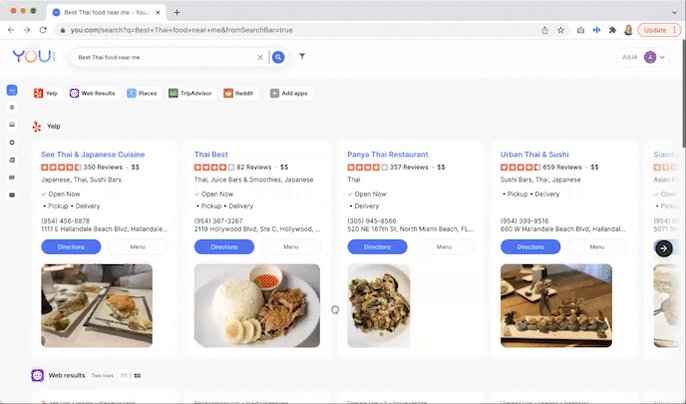Click the Yelp section logo icon

[x=37, y=126]
